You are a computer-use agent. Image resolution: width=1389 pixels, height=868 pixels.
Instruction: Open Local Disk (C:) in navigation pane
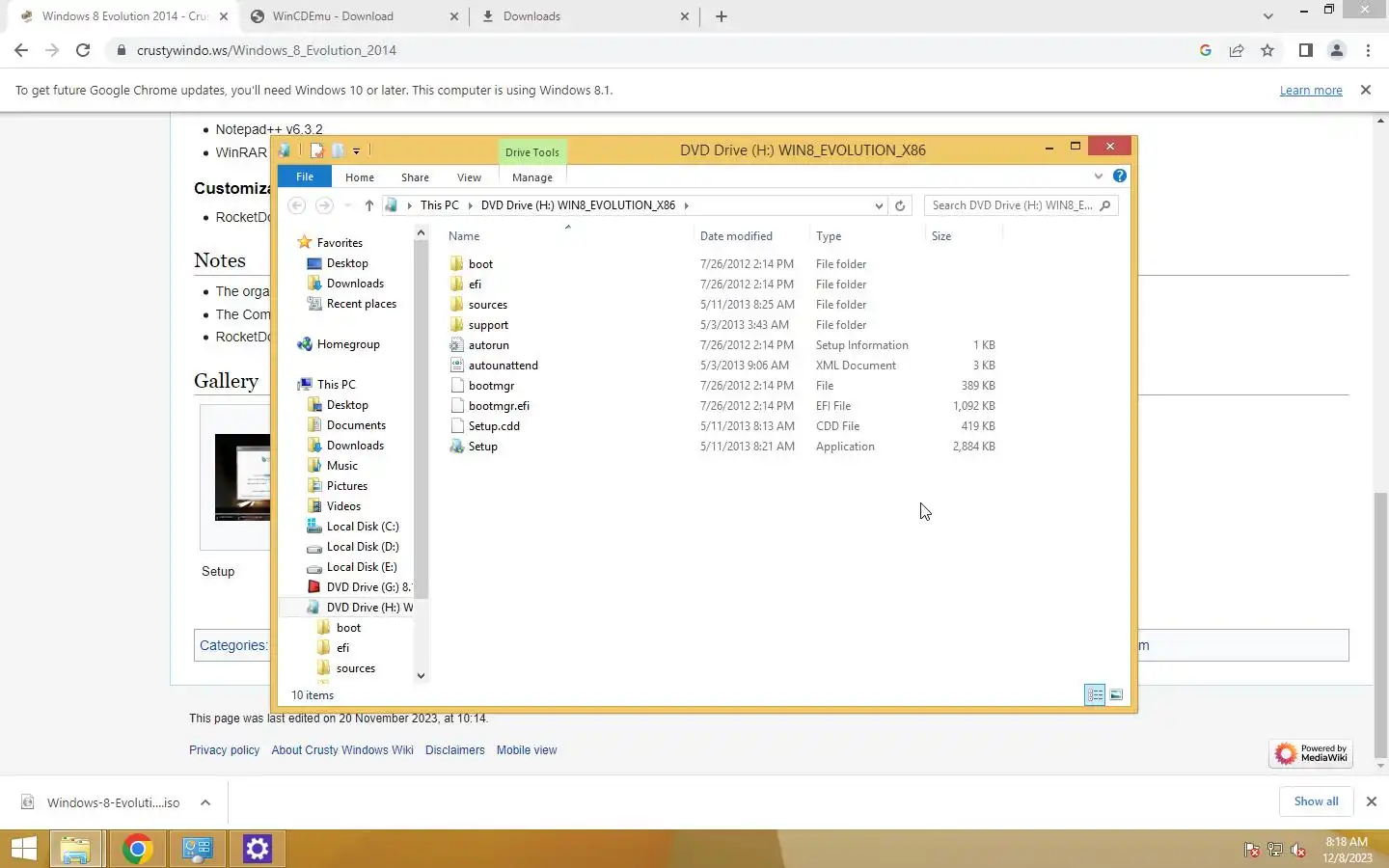coord(363,527)
